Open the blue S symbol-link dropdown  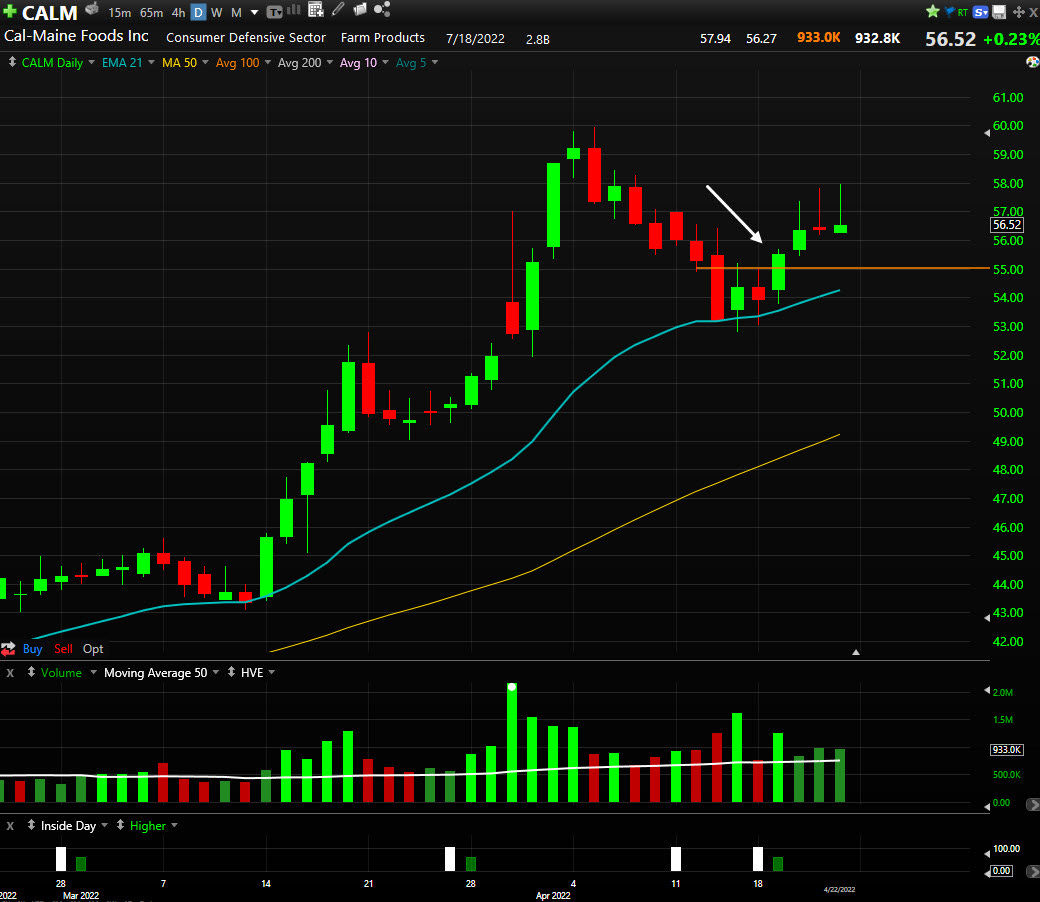tap(981, 12)
